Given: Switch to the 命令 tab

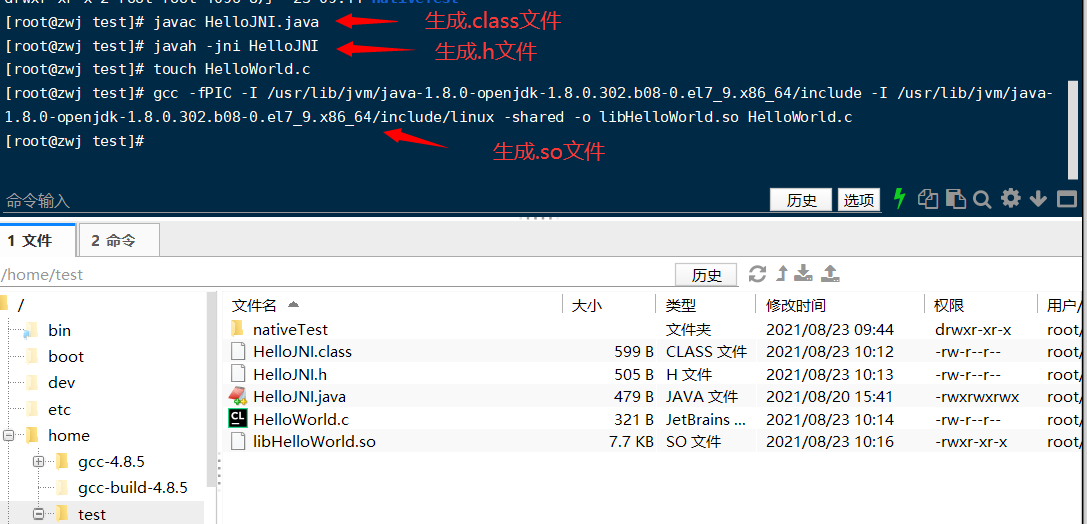Looking at the screenshot, I should coord(119,241).
